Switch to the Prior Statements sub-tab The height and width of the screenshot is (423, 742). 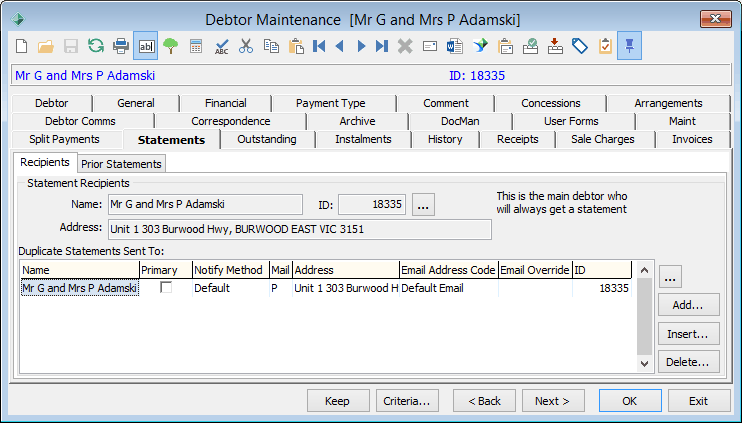coord(121,164)
